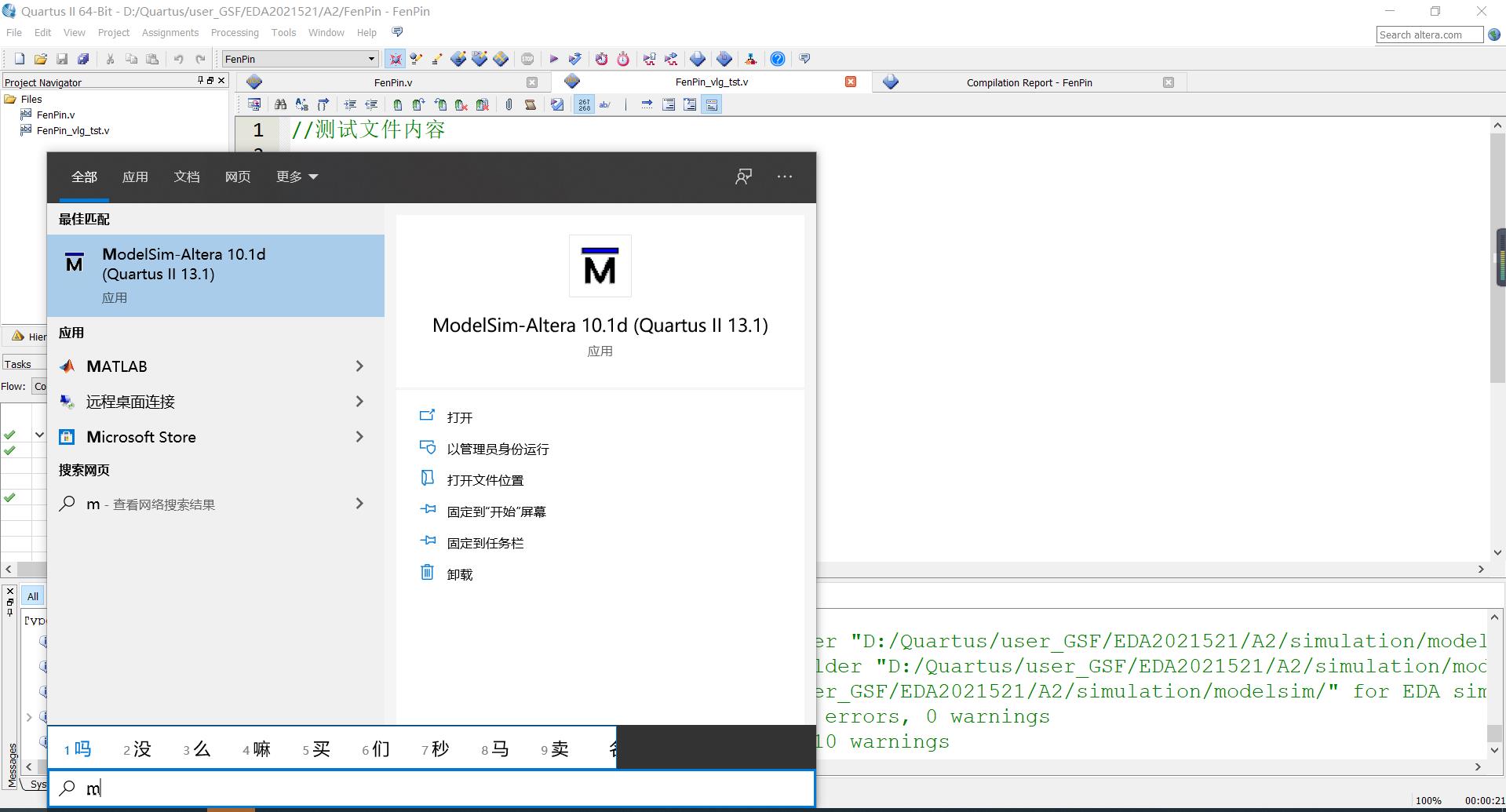Click the Windows search box containing m
This screenshot has width=1506, height=812.
pyautogui.click(x=432, y=788)
